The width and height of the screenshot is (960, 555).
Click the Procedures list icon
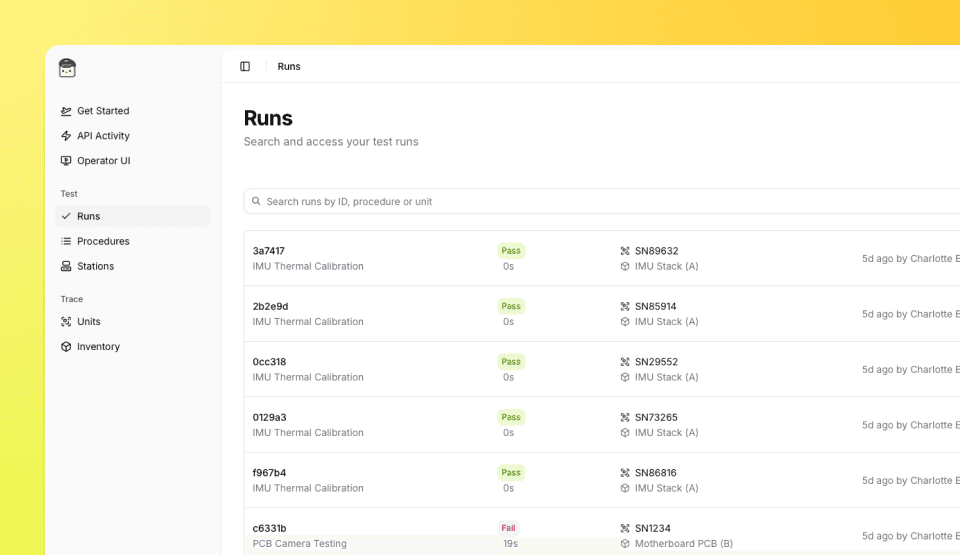[66, 241]
